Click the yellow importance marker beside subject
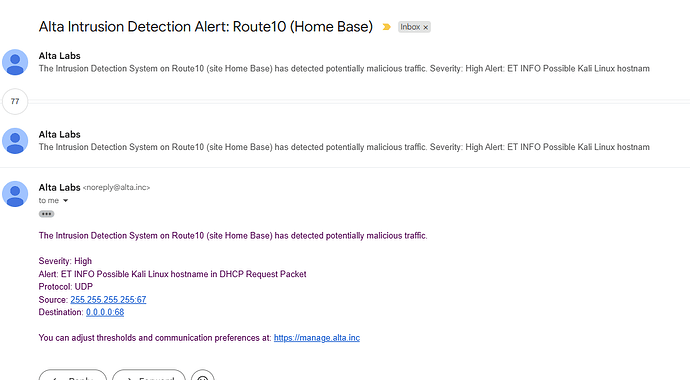The width and height of the screenshot is (690, 380). click(386, 27)
